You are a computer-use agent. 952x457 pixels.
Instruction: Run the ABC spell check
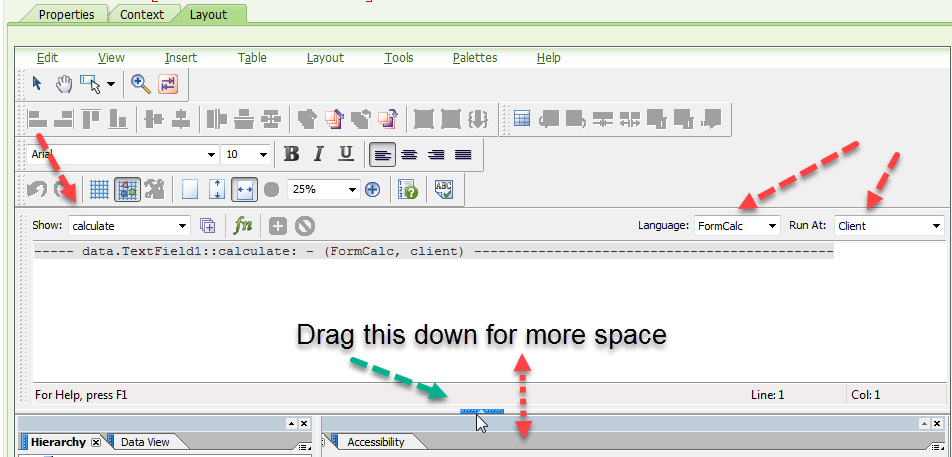point(443,189)
